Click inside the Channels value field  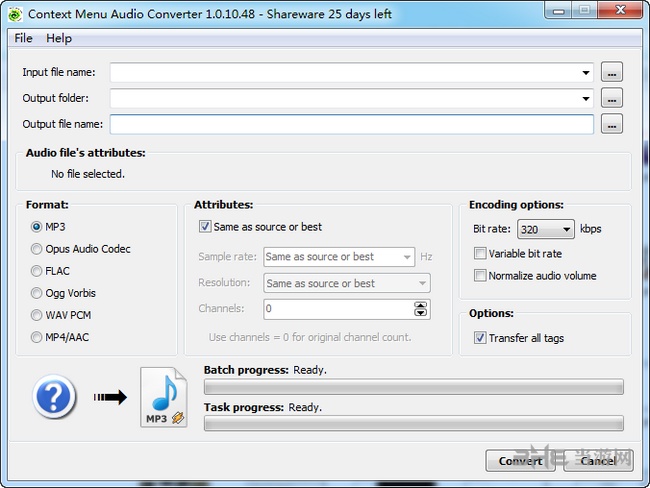[338, 309]
